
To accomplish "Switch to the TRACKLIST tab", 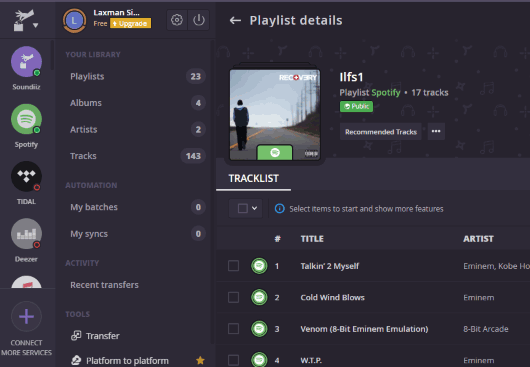I will [x=254, y=178].
